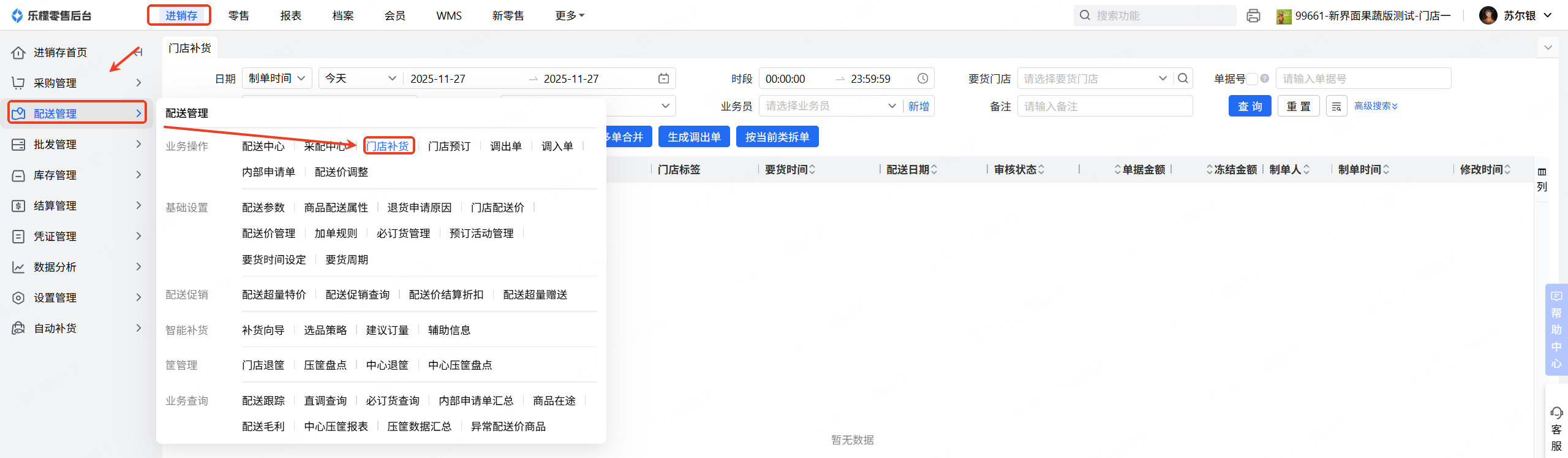Expand 高级搜索 advanced search options
Image resolution: width=1568 pixels, height=458 pixels.
pos(1376,106)
